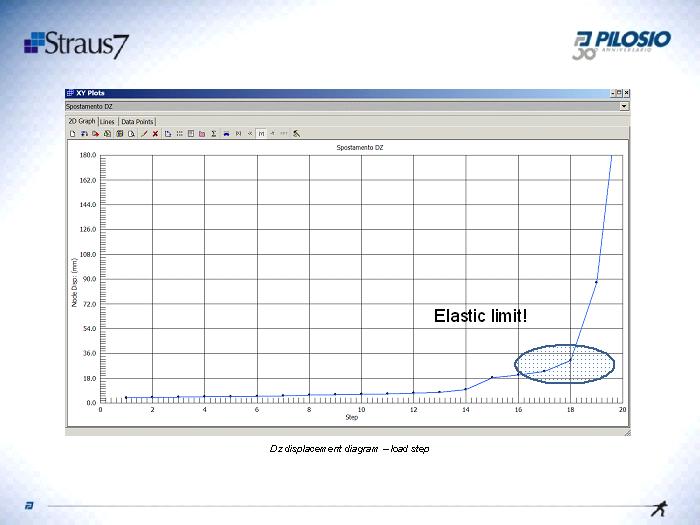
Task: Click the dotted grid toolbar icon
Action: (x=179, y=133)
